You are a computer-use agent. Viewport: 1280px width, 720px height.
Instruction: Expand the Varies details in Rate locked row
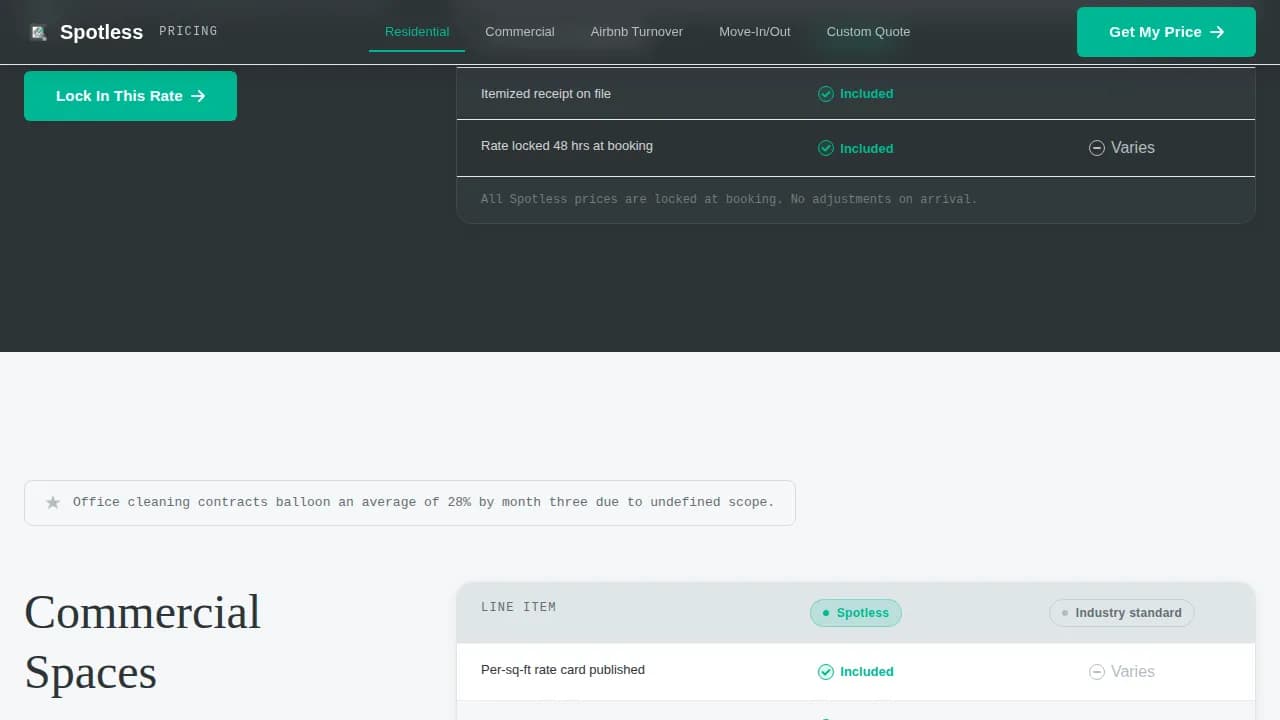tap(1122, 147)
